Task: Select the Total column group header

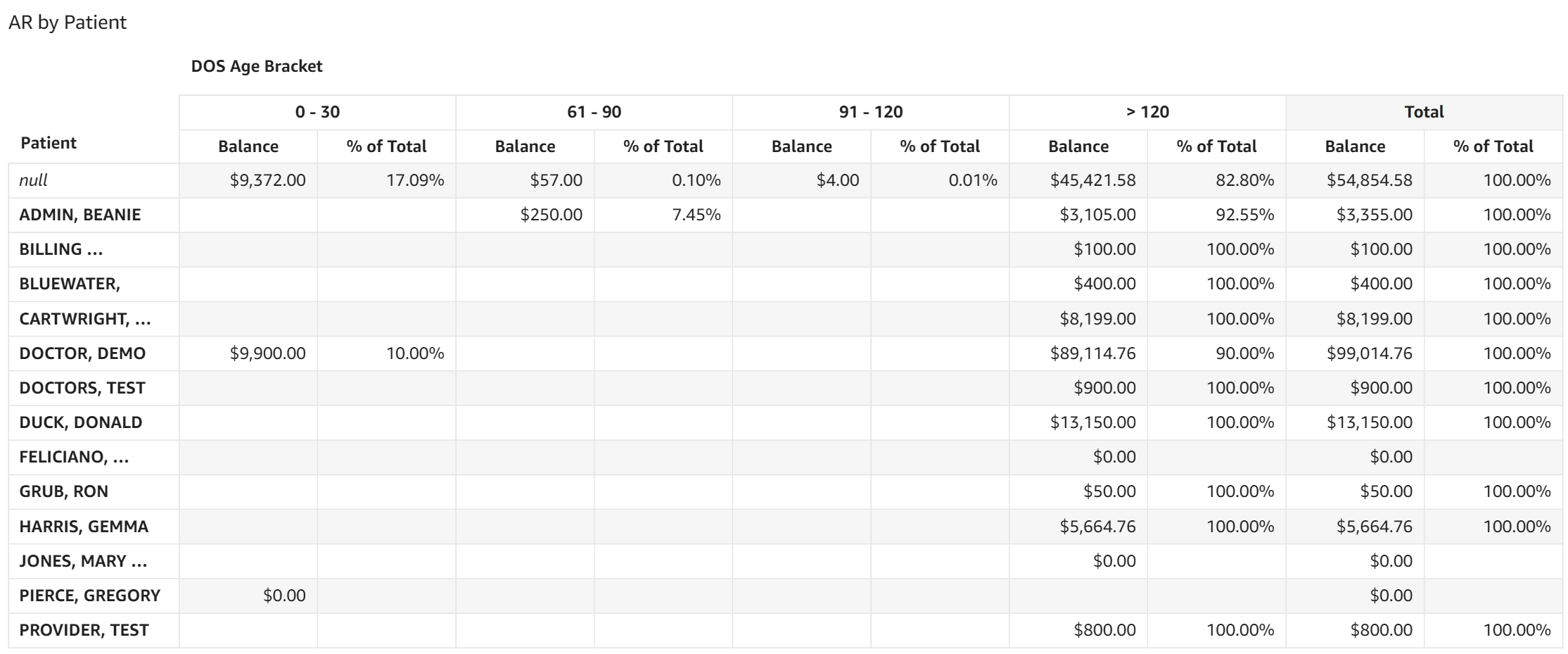Action: coord(1424,112)
